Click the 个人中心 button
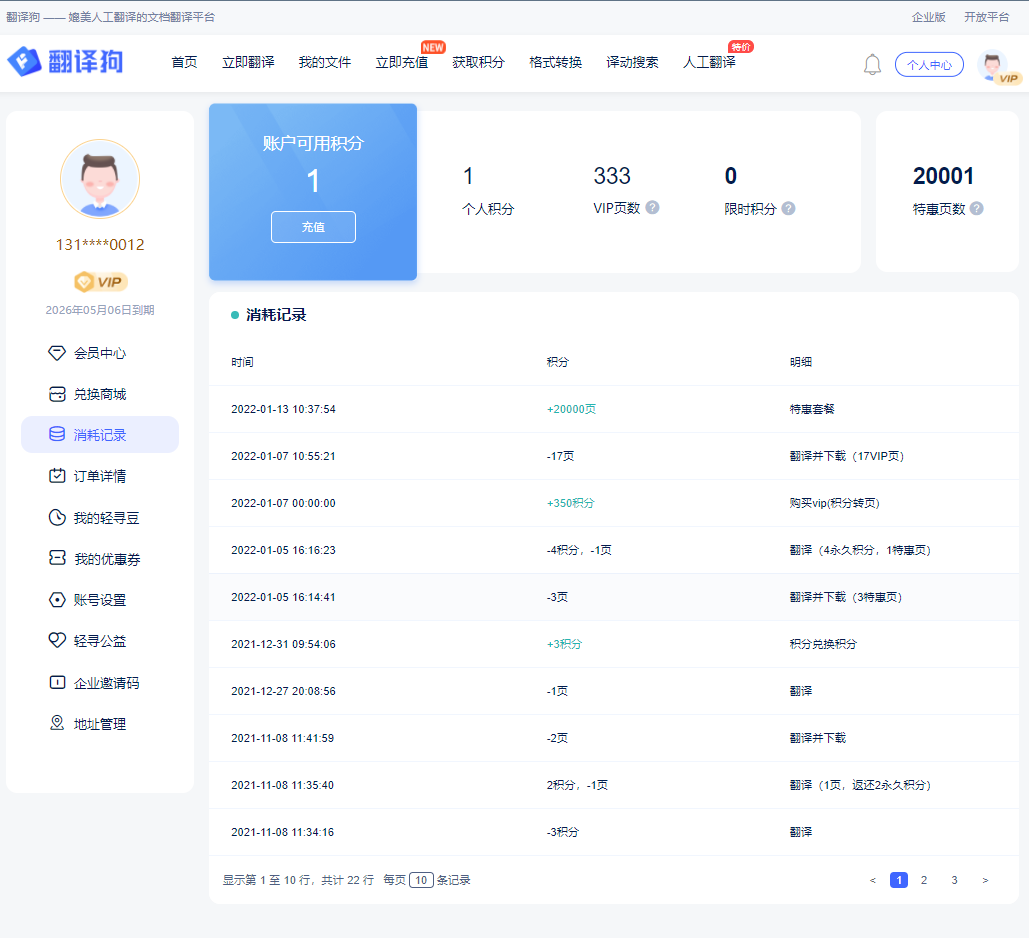 point(929,65)
